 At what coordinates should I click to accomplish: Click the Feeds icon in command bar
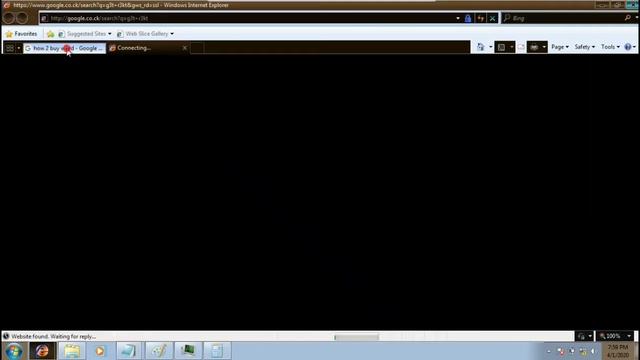tap(502, 47)
